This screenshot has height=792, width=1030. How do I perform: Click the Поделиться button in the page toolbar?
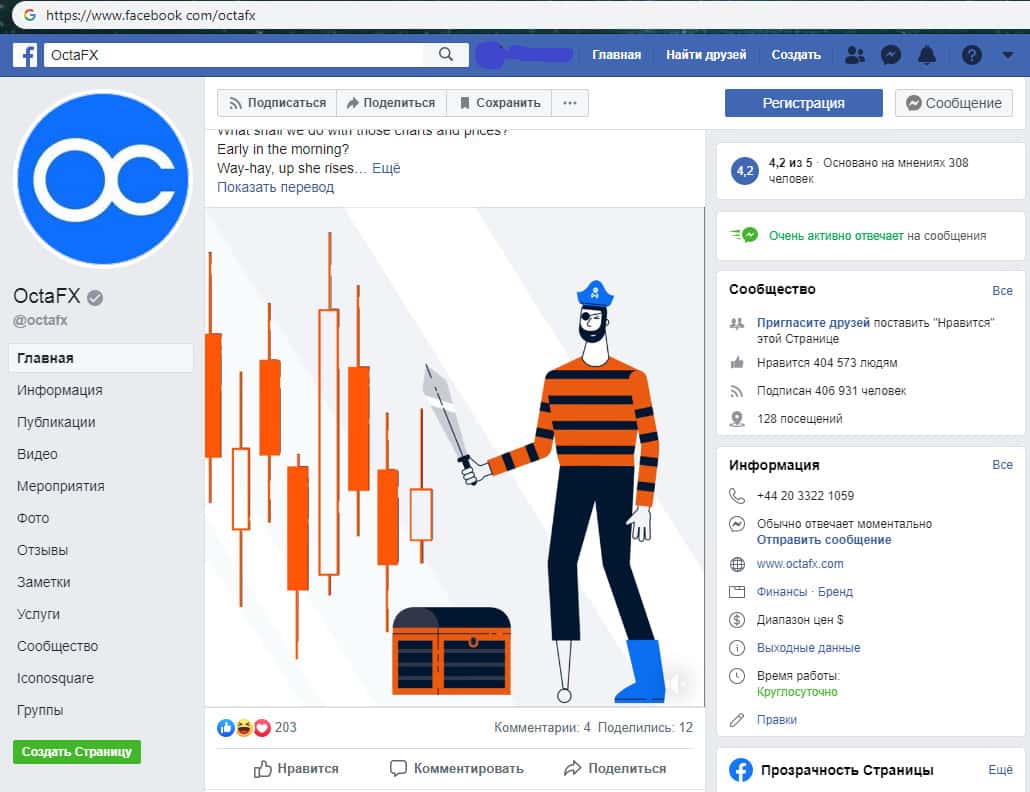tap(392, 103)
